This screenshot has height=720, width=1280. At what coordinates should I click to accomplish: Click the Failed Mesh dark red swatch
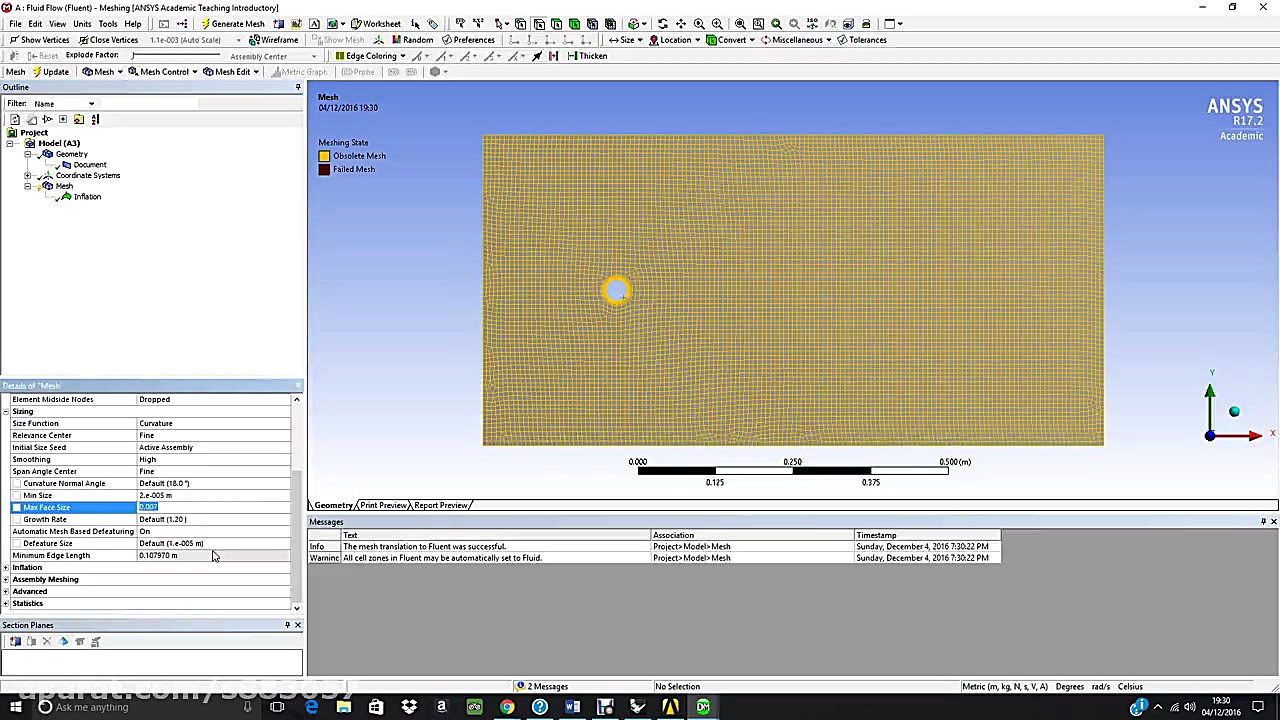[x=324, y=170]
